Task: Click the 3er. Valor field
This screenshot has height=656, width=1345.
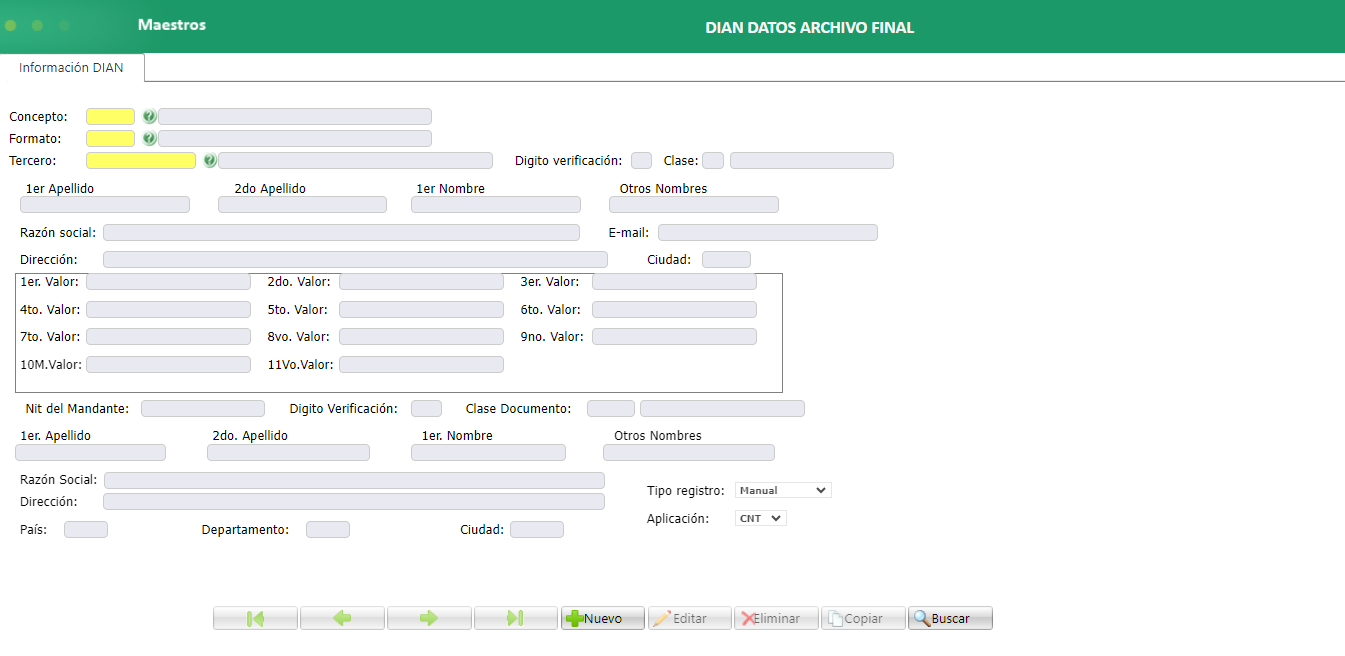Action: tap(674, 282)
